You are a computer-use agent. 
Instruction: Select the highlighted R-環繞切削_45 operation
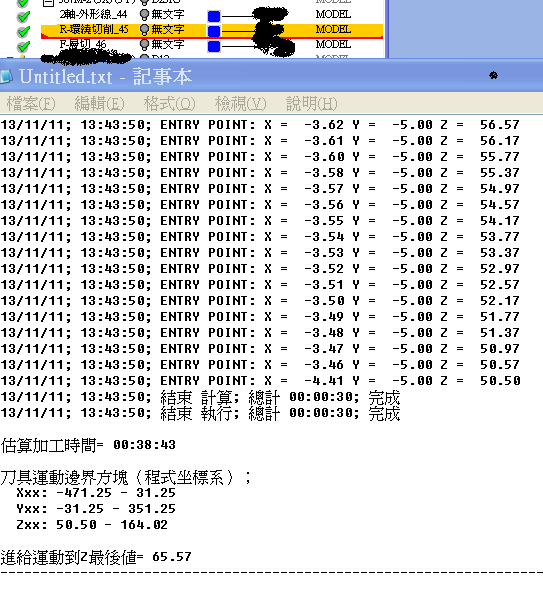(94, 30)
